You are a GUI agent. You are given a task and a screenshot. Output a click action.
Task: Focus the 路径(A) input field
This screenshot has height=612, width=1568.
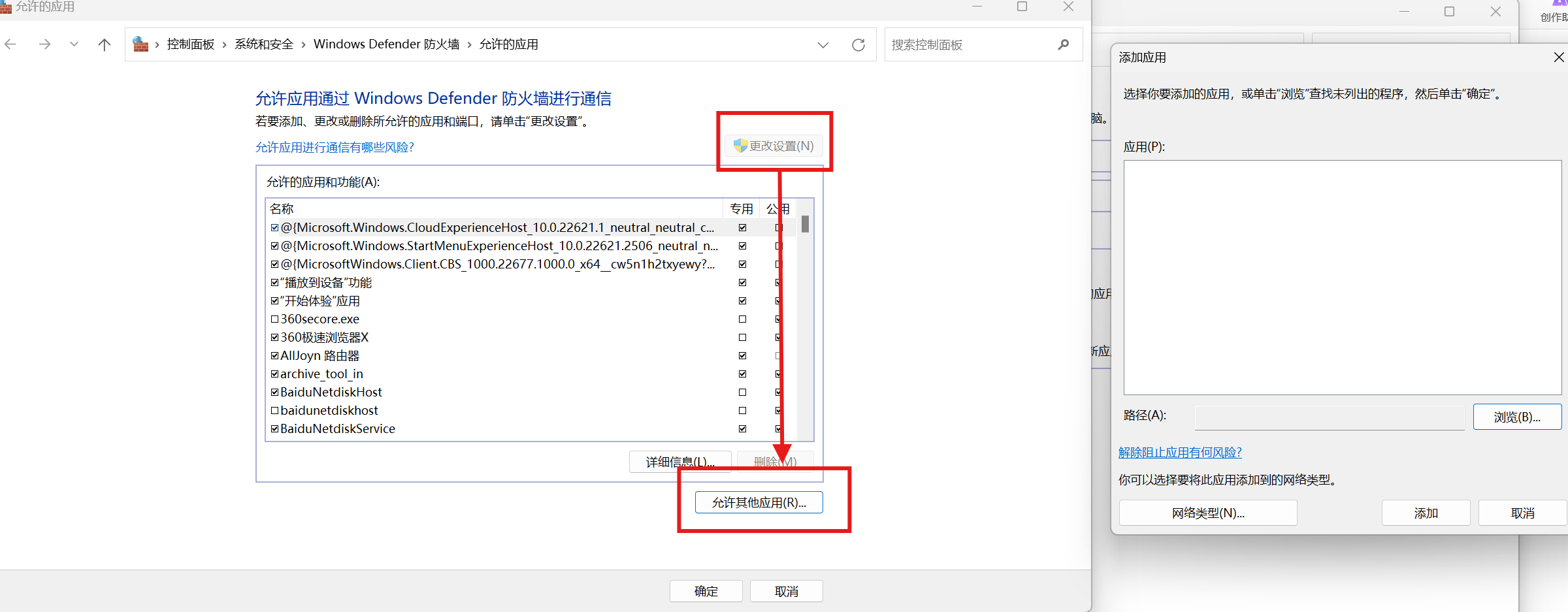[1330, 417]
